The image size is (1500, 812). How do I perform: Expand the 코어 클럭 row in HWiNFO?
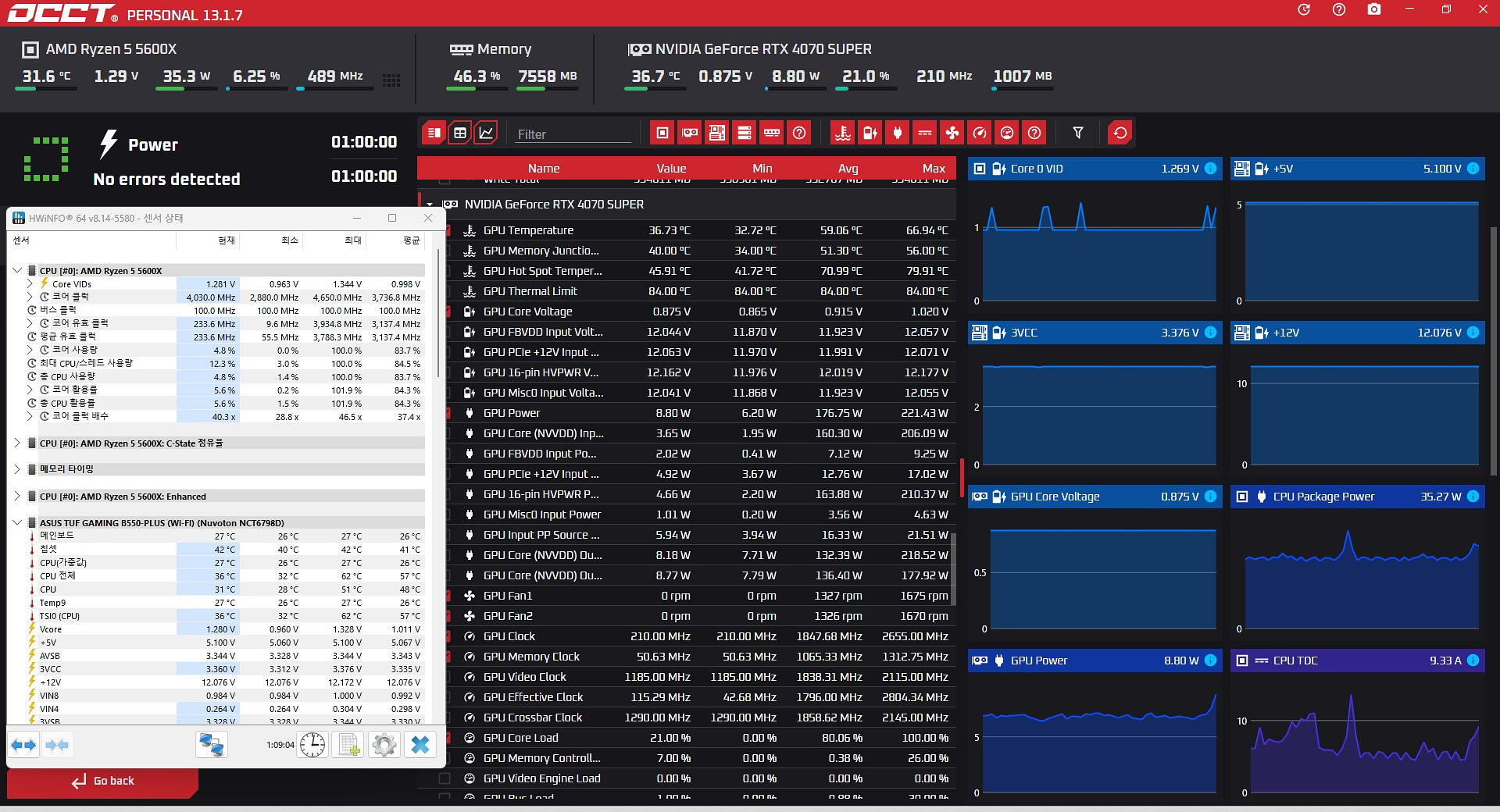30,297
